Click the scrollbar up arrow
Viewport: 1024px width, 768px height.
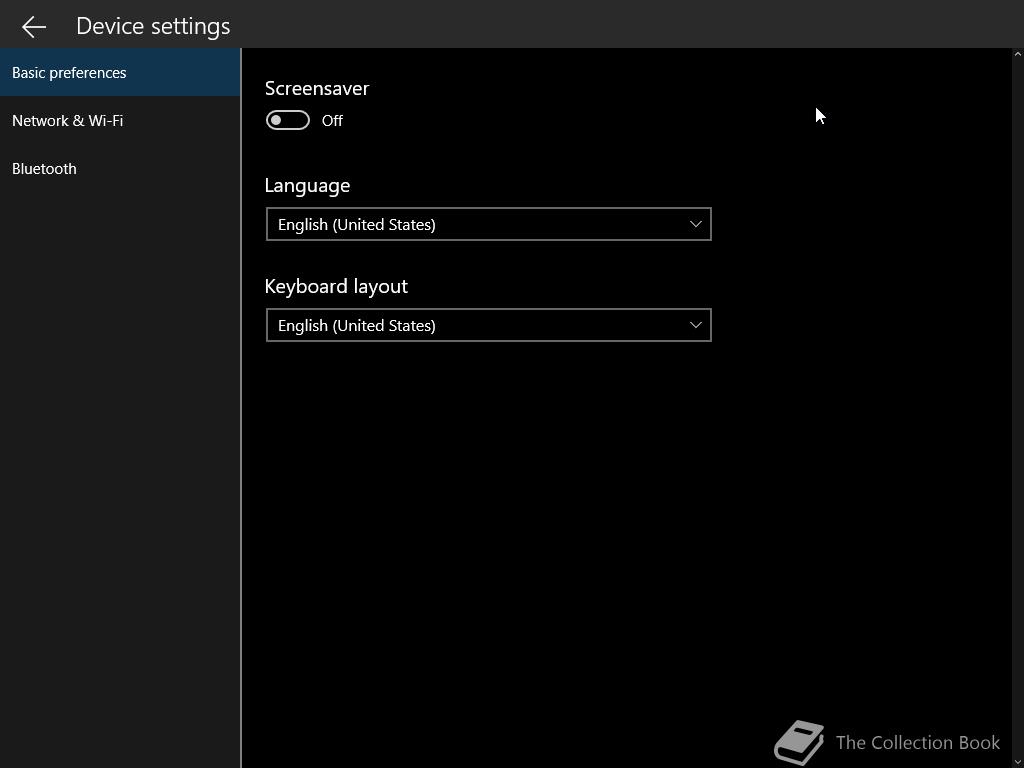[1017, 55]
